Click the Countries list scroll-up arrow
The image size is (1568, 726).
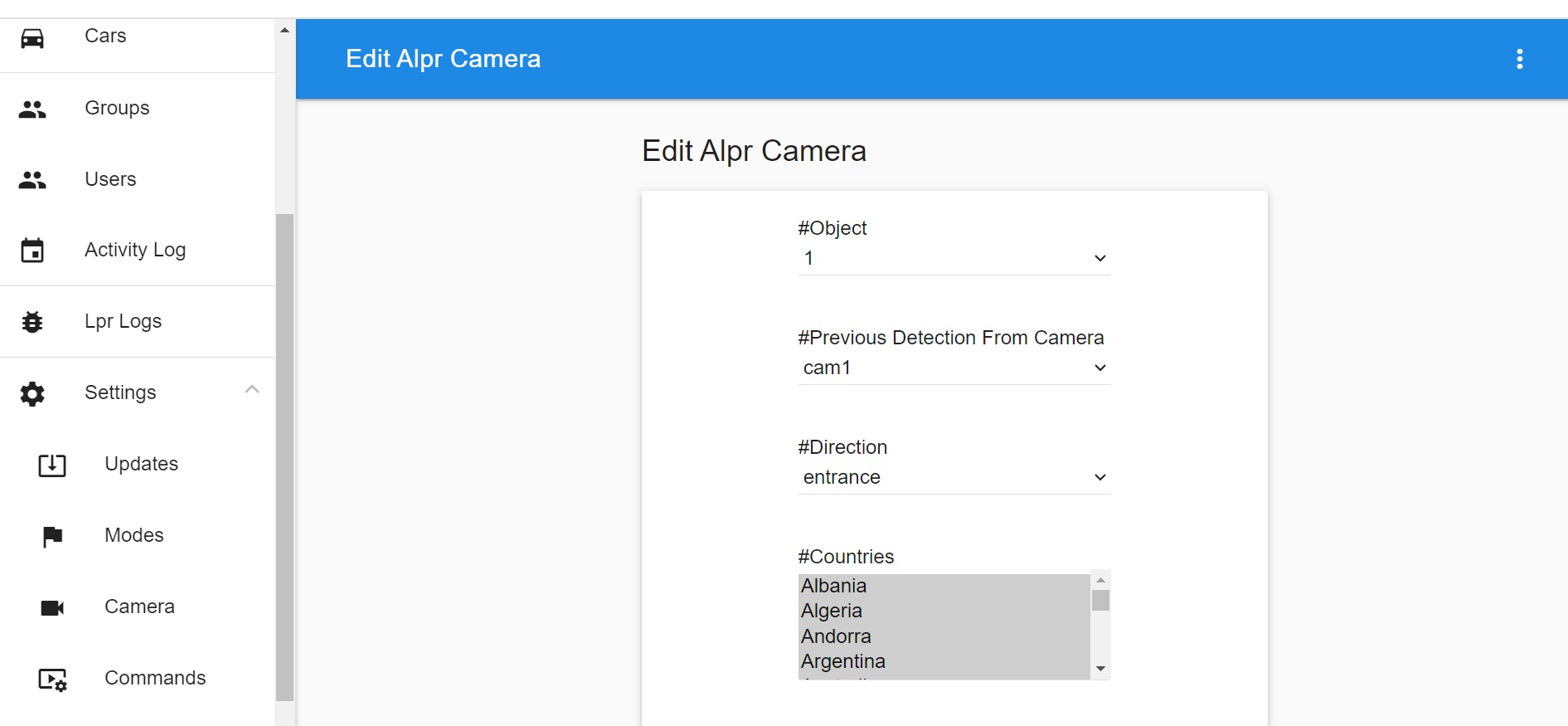(1101, 580)
